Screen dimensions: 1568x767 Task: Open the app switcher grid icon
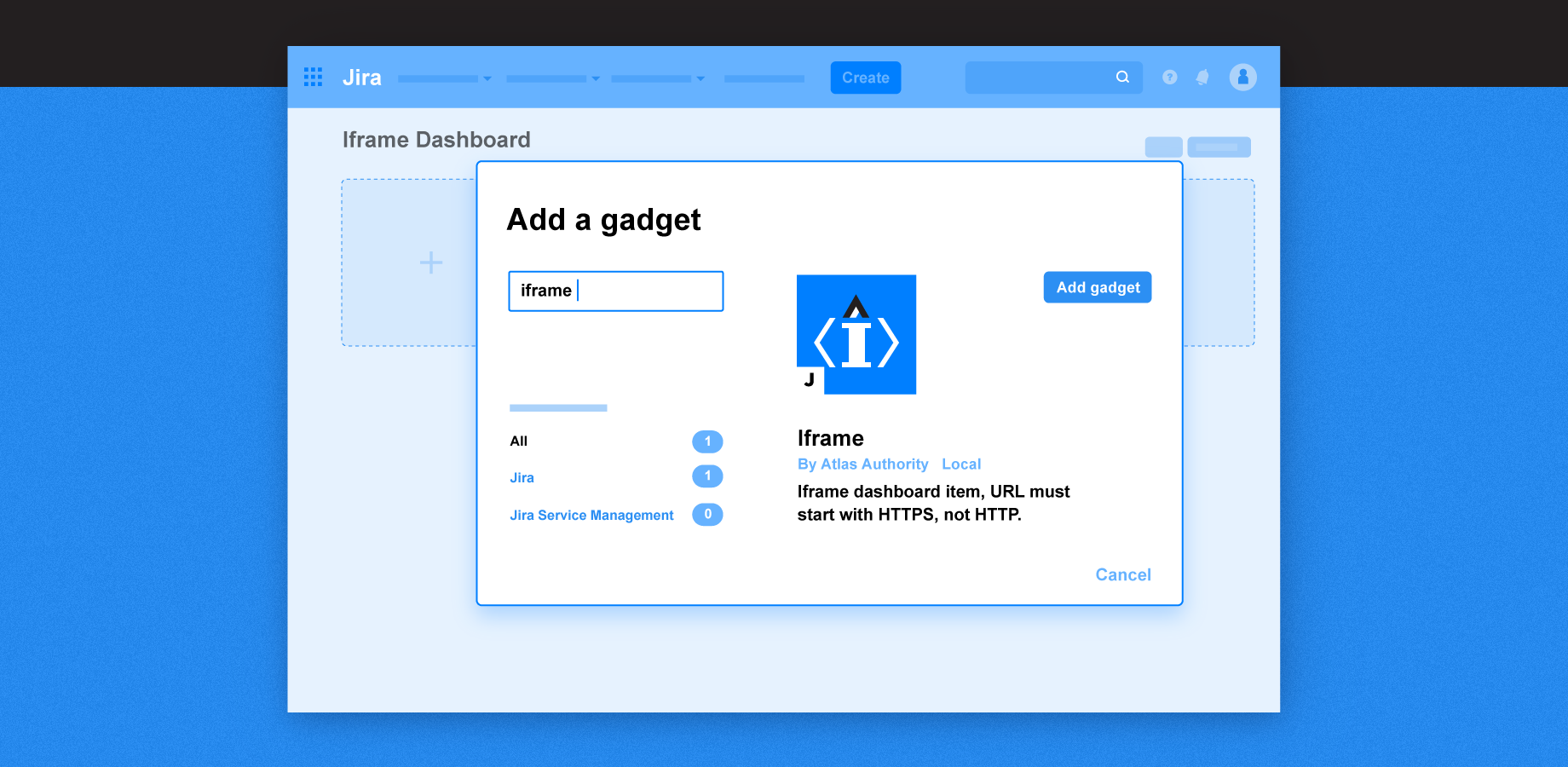(313, 78)
